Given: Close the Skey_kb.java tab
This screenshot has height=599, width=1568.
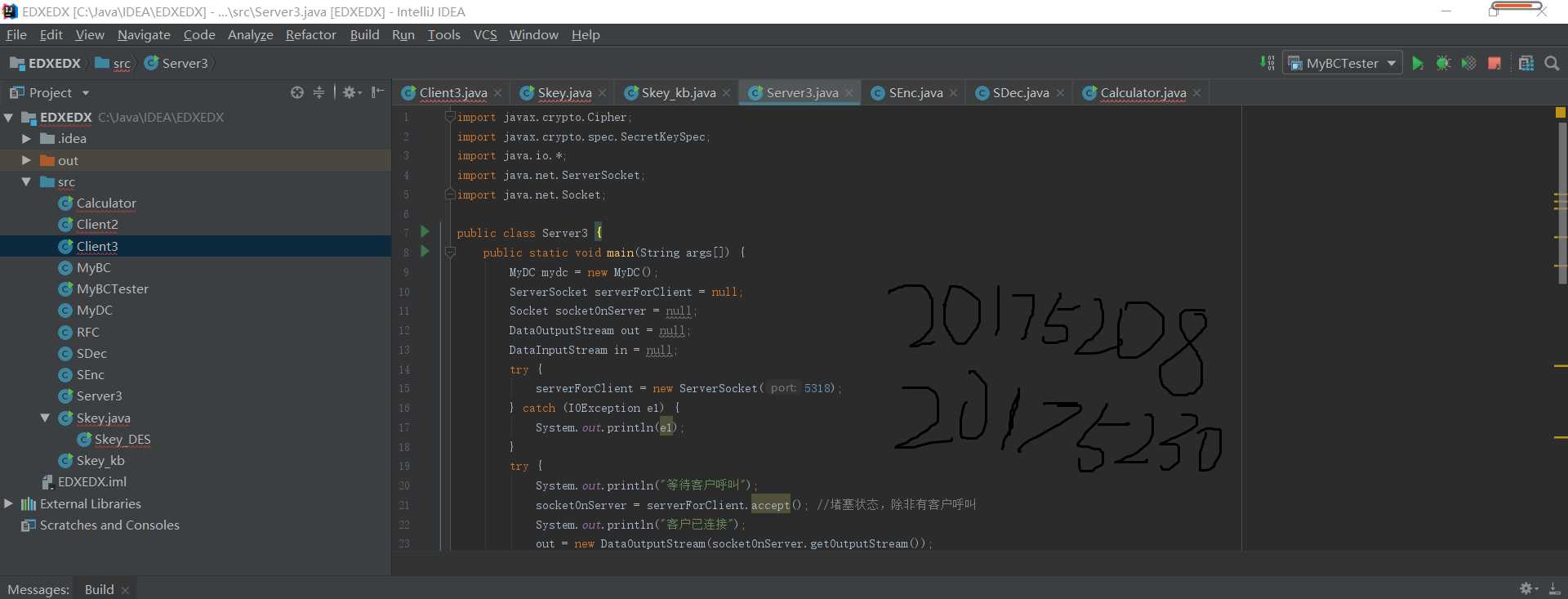Looking at the screenshot, I should [x=726, y=93].
